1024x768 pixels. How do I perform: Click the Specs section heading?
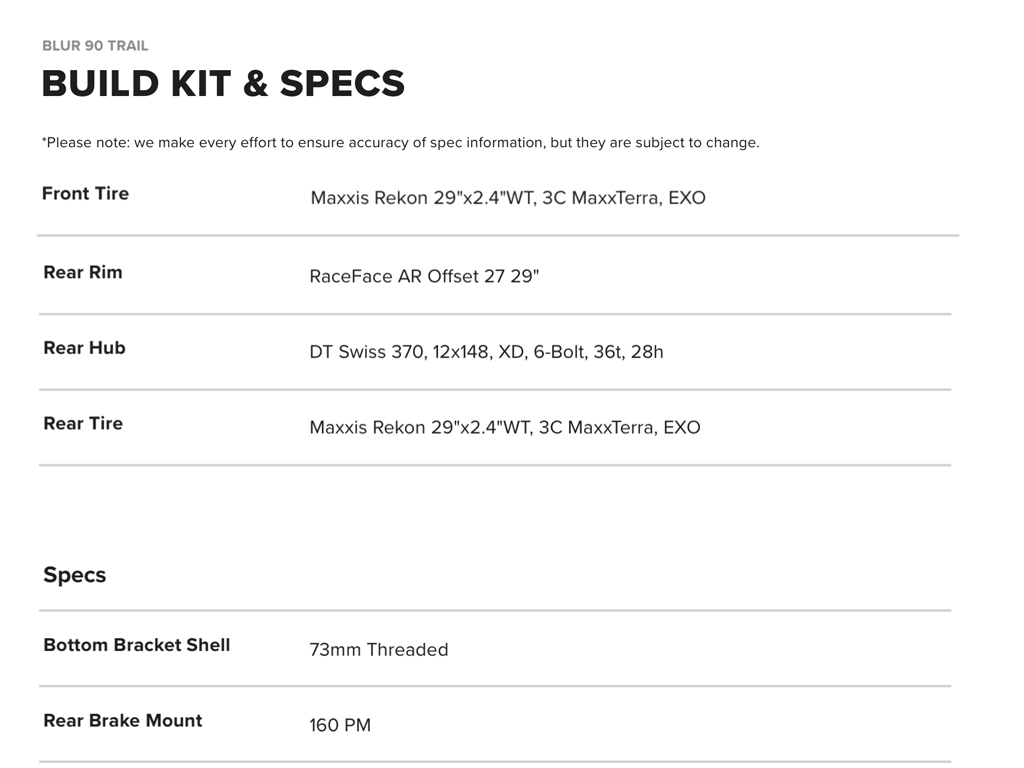(74, 575)
